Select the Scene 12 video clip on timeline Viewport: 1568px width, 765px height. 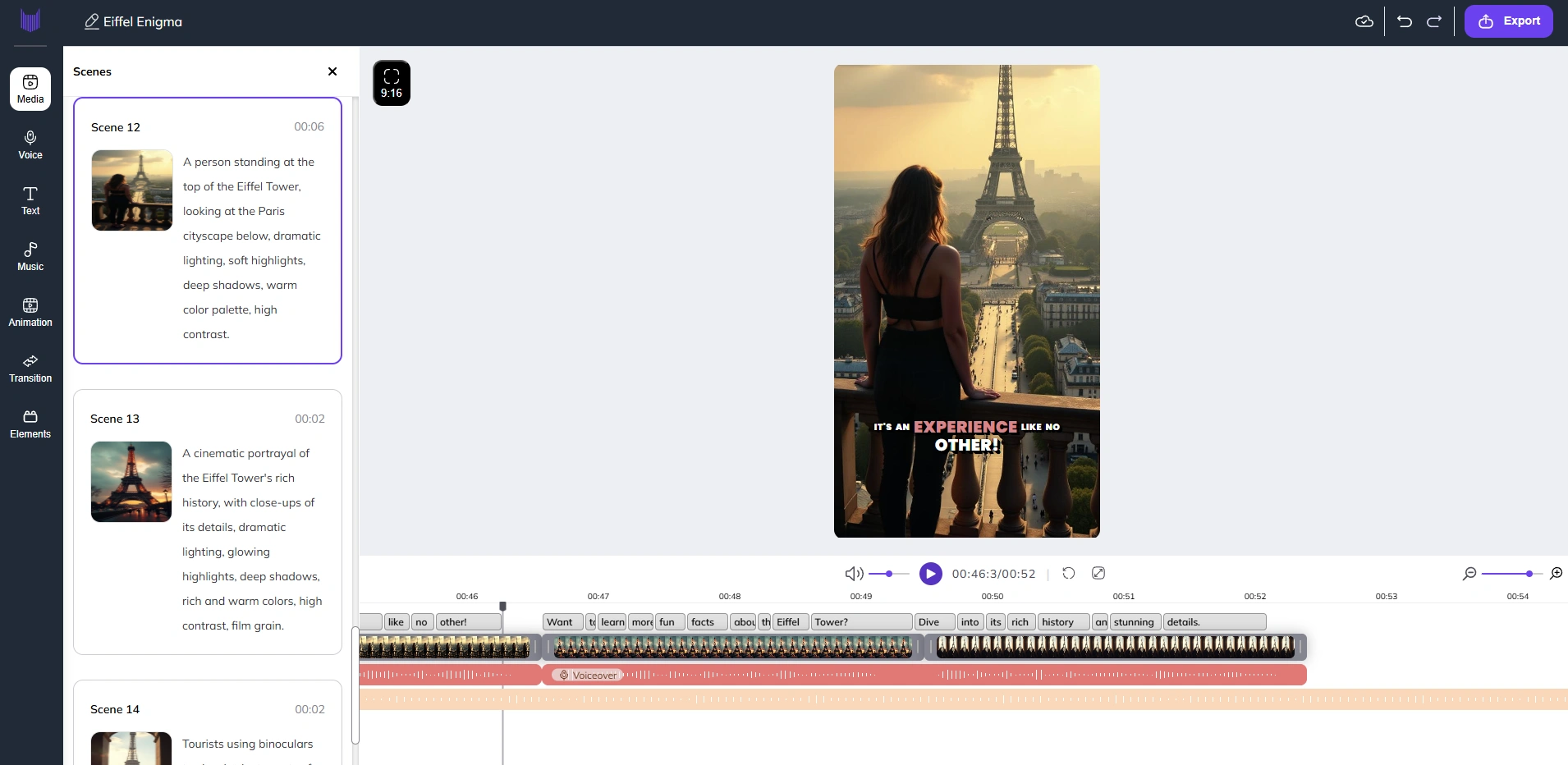[450, 648]
